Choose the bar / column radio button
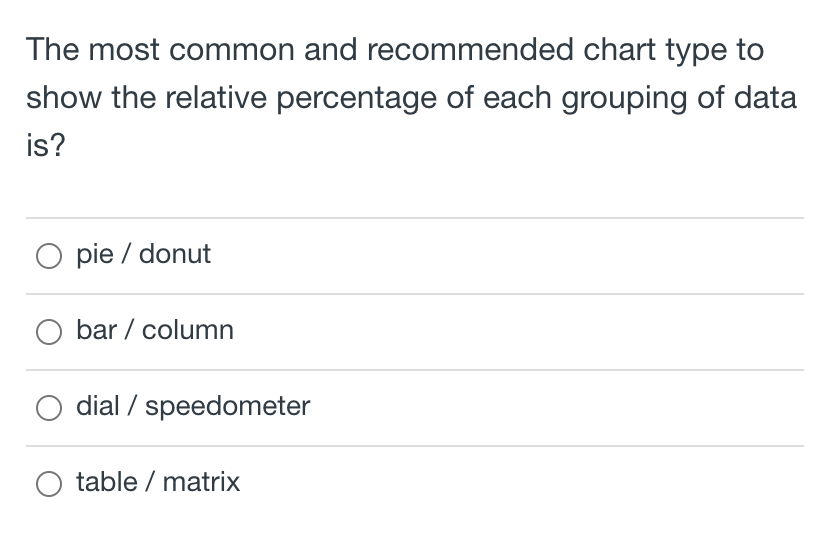The height and width of the screenshot is (546, 824). 51,332
